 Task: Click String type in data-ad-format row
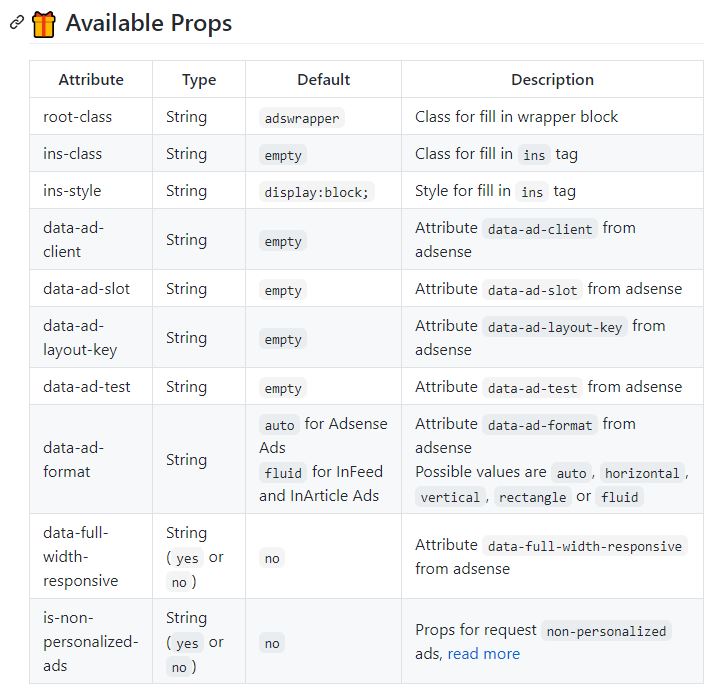tap(186, 460)
